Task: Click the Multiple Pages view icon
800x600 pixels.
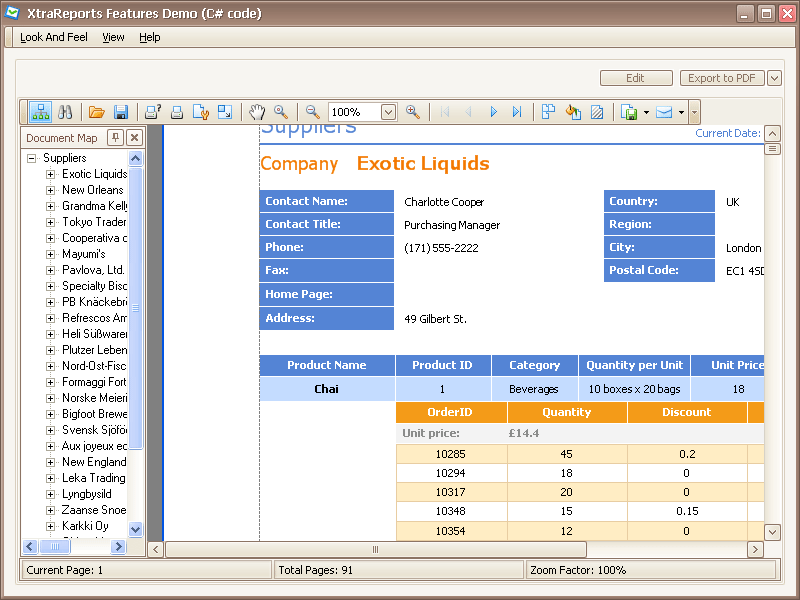Action: (x=548, y=112)
